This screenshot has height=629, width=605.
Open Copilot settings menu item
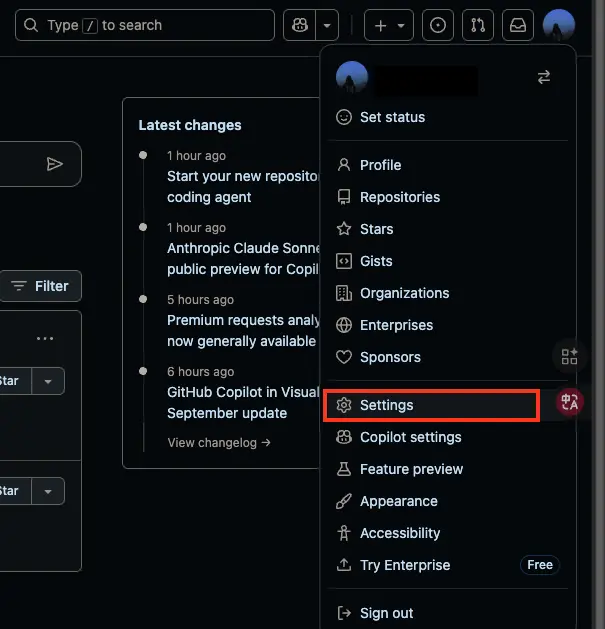(x=410, y=437)
